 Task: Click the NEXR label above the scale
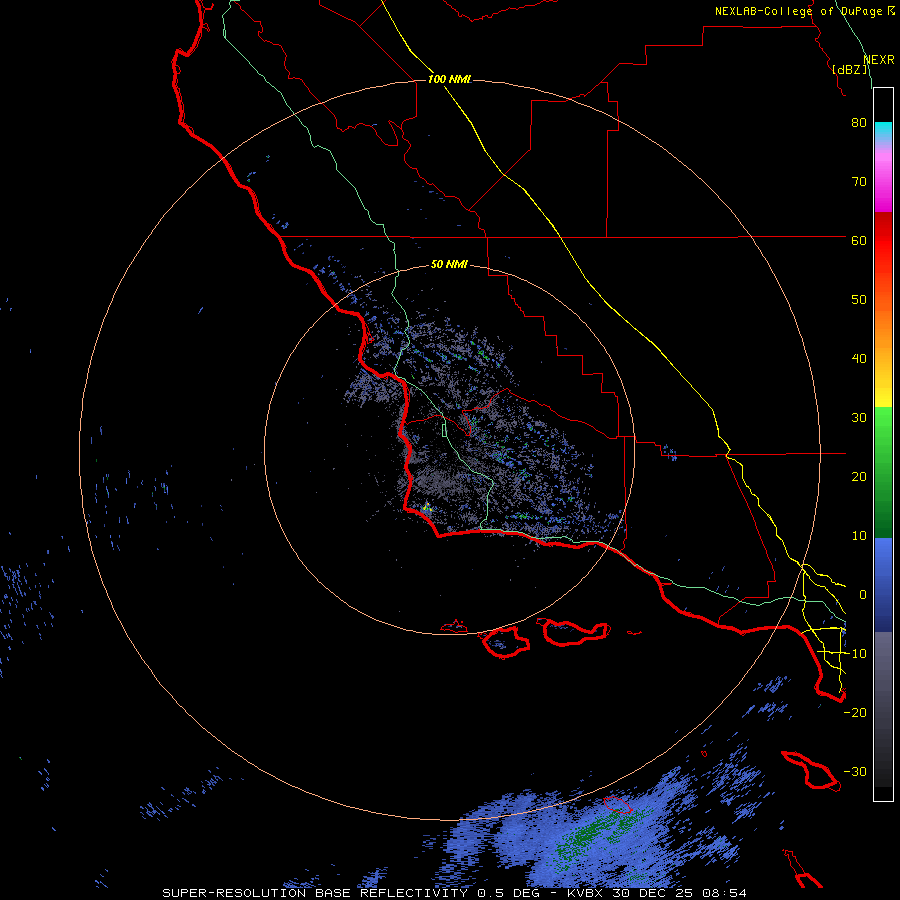click(879, 60)
